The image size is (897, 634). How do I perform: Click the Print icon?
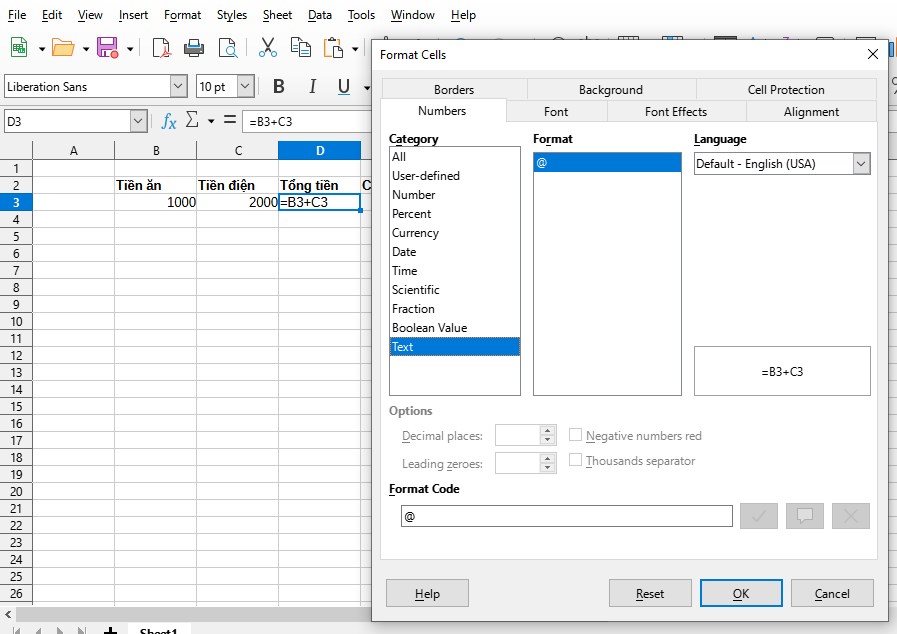(x=193, y=48)
